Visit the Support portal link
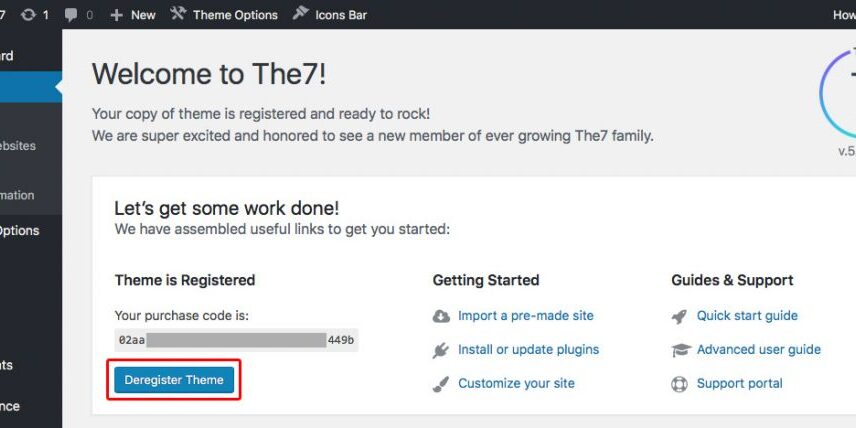The width and height of the screenshot is (856, 428). tap(739, 384)
